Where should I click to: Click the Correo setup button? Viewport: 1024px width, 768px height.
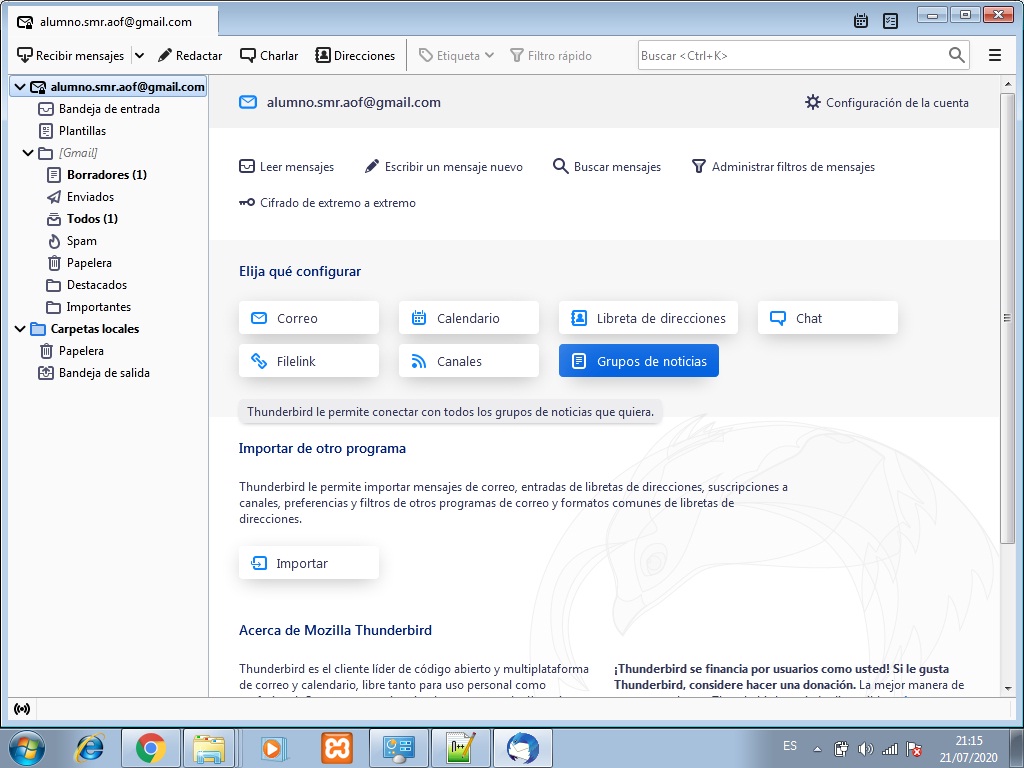click(x=309, y=318)
